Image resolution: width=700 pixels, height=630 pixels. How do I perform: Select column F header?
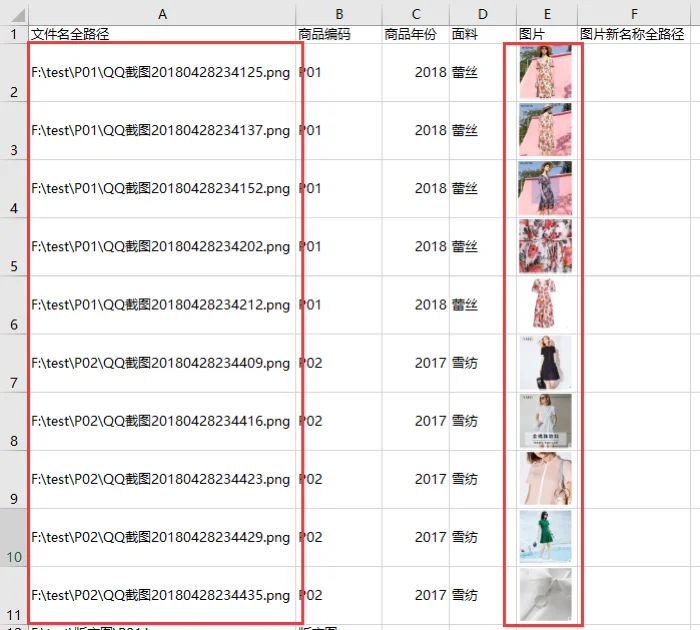tap(634, 14)
